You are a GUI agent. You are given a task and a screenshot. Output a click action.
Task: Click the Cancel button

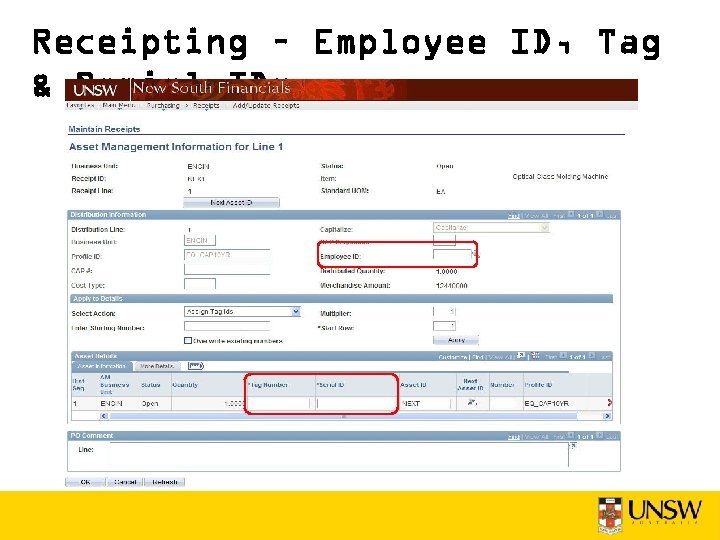125,482
